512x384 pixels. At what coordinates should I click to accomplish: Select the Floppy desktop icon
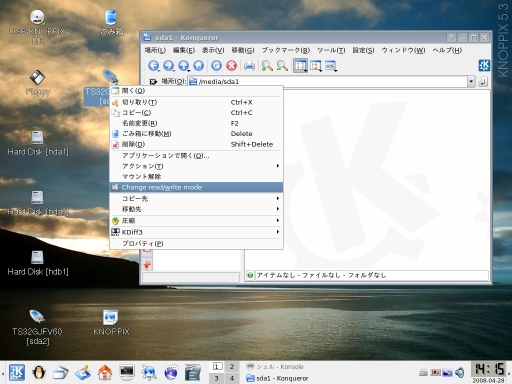pyautogui.click(x=37, y=83)
